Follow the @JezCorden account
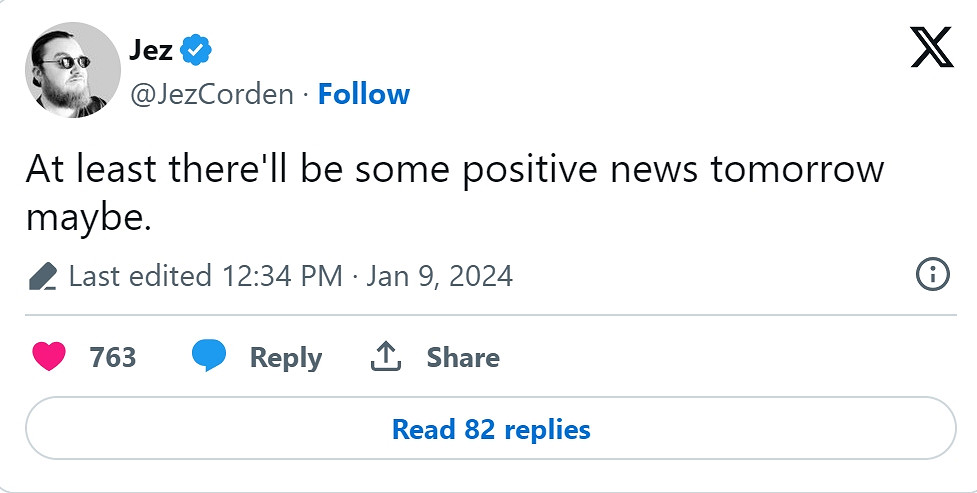The image size is (977, 493). pos(363,94)
